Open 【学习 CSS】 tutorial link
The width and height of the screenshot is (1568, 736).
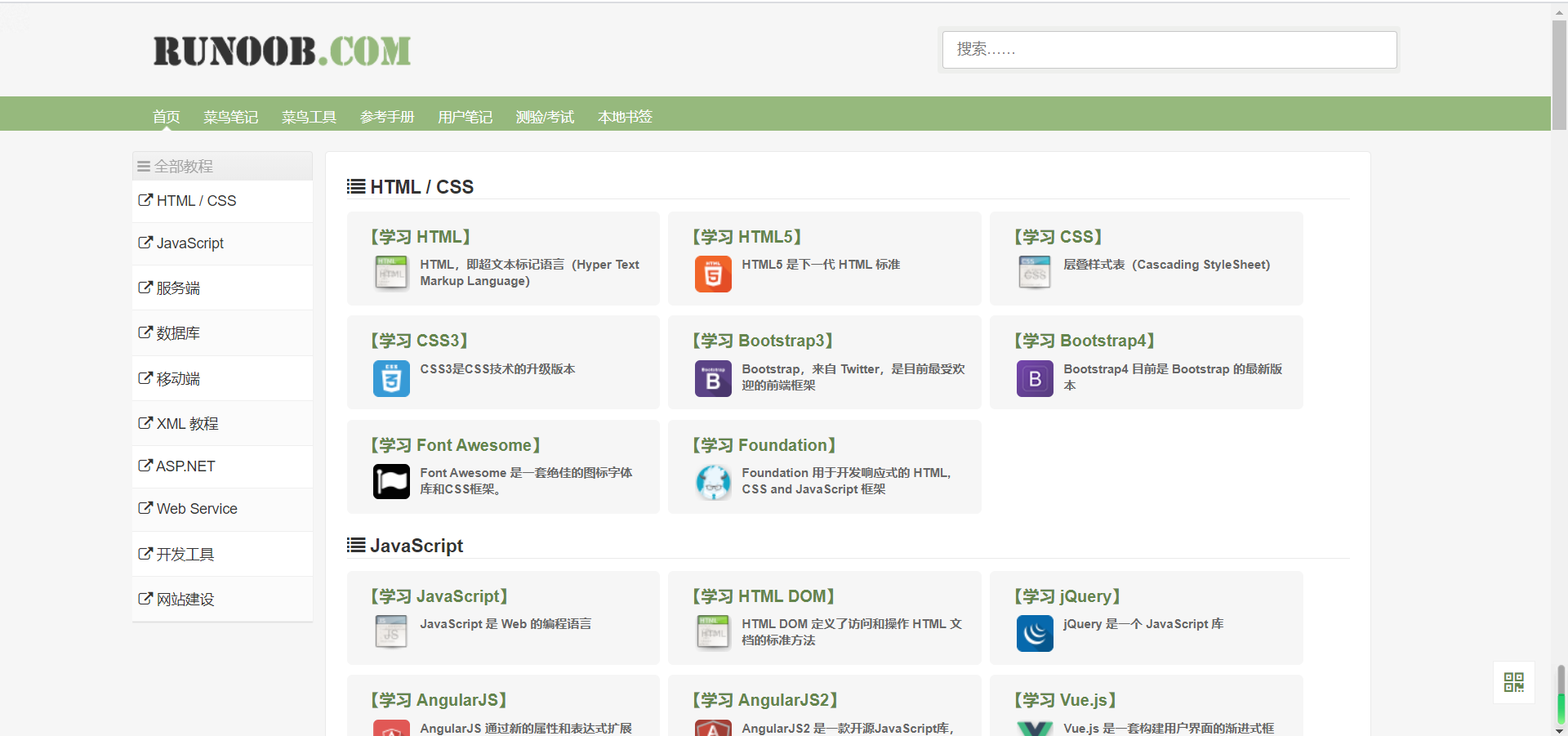(x=1059, y=237)
